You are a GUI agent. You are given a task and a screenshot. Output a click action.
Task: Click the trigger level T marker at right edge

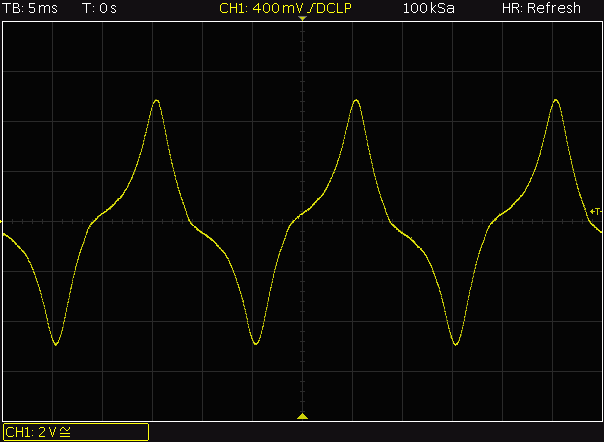coord(596,212)
